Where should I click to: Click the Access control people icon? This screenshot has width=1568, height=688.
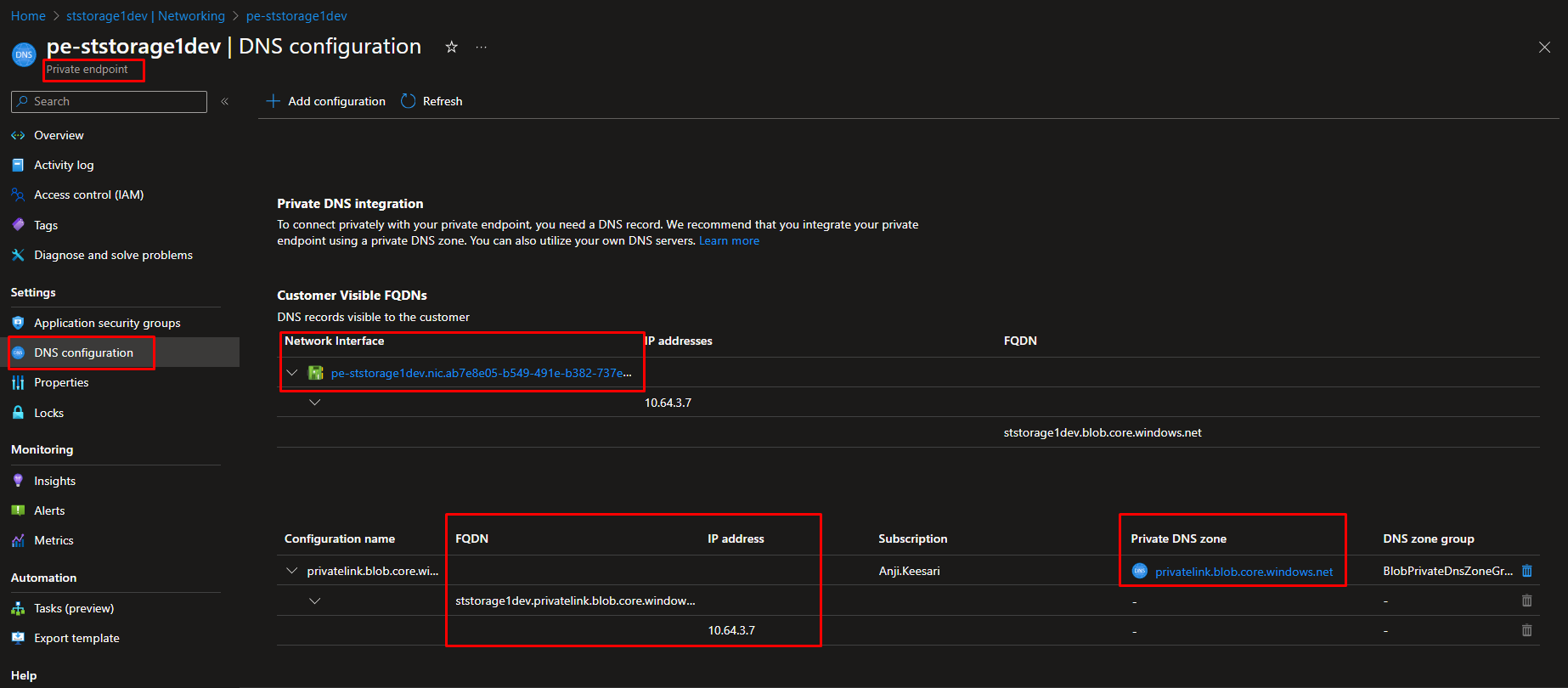18,195
